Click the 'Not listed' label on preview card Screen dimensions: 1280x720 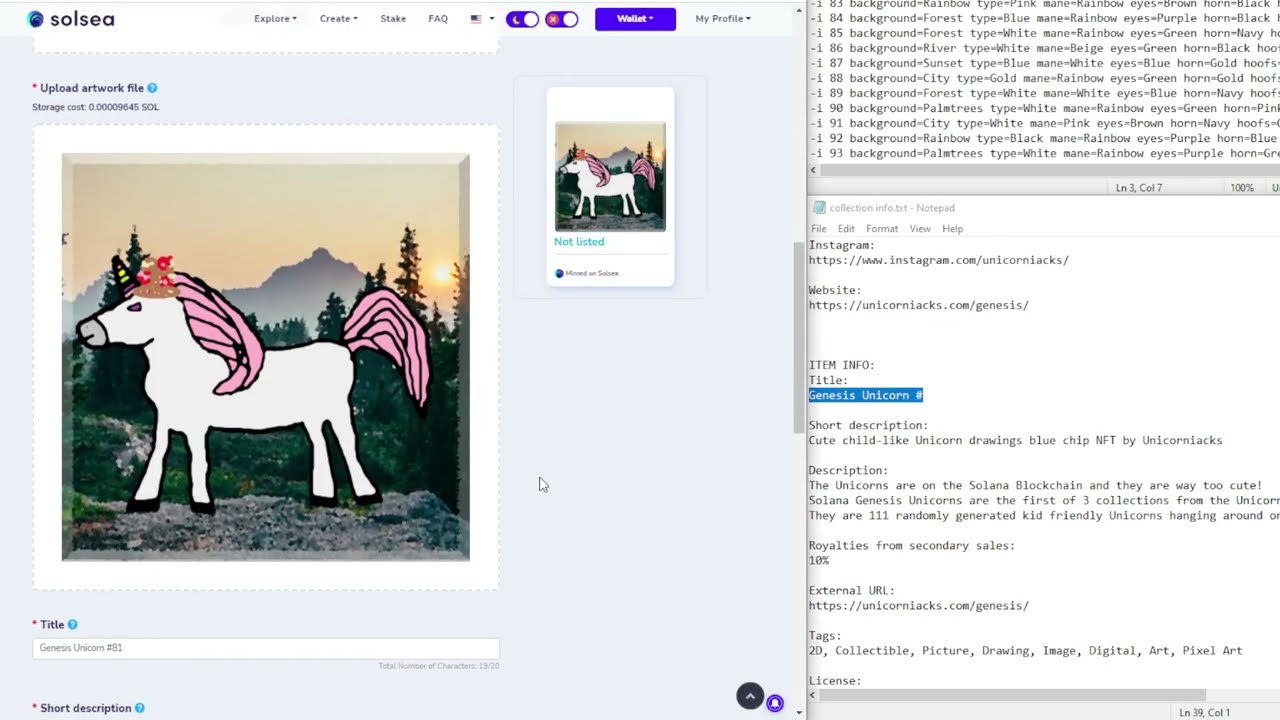(x=579, y=242)
